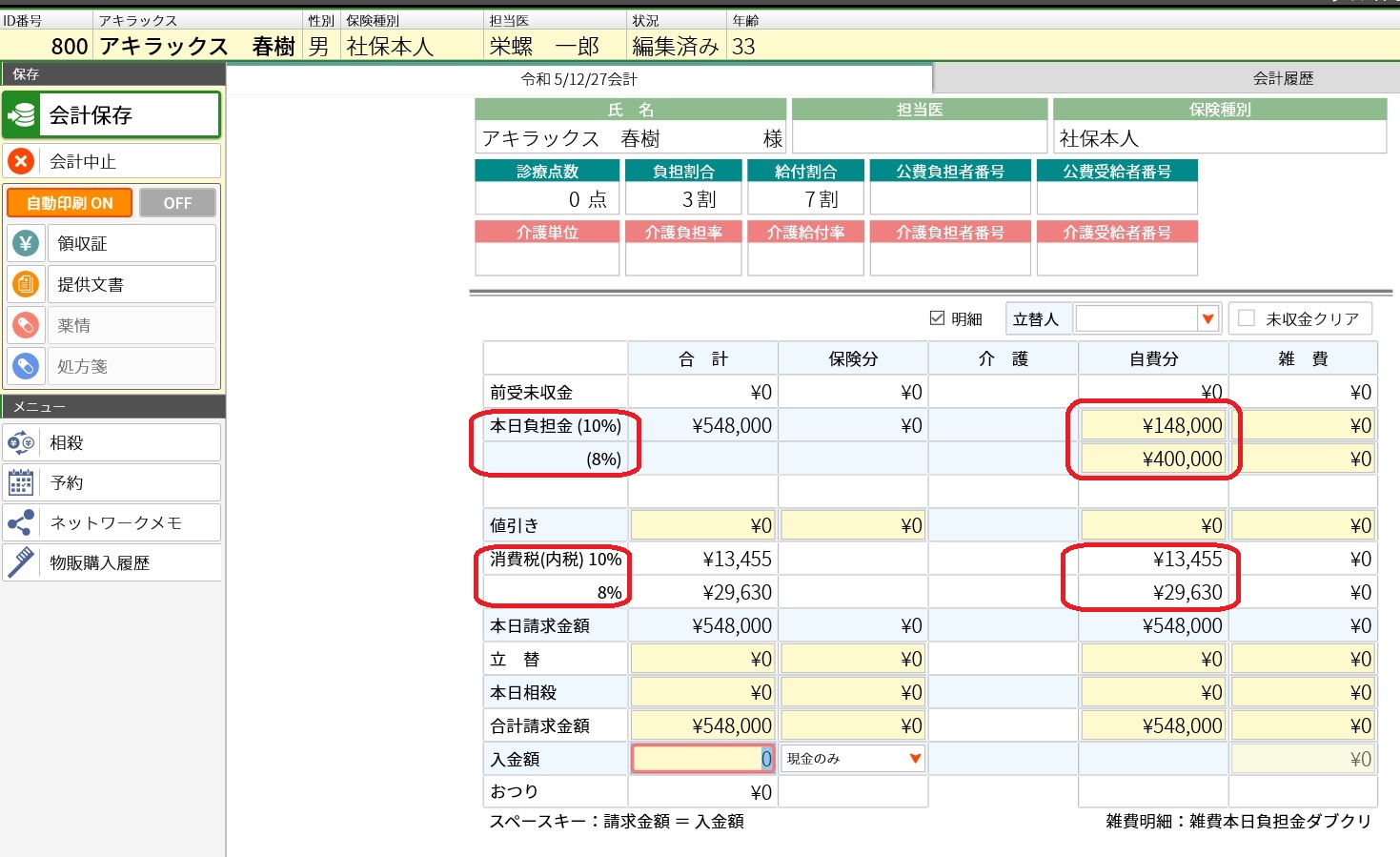The width and height of the screenshot is (1400, 857).
Task: Click the 値引き 合計 amount field
Action: (x=702, y=525)
